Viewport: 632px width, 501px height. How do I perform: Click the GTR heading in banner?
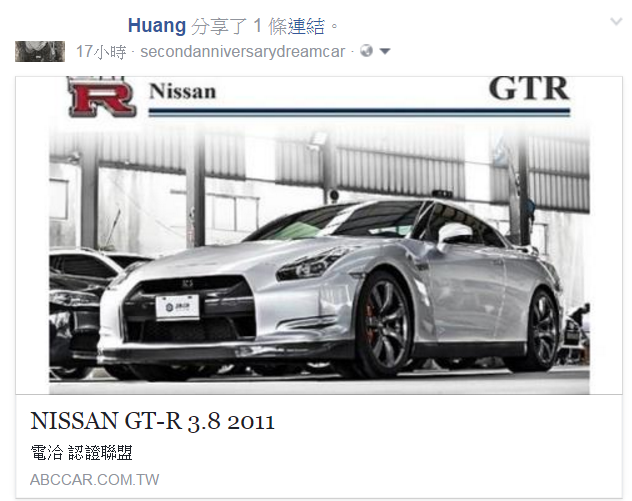coord(529,89)
